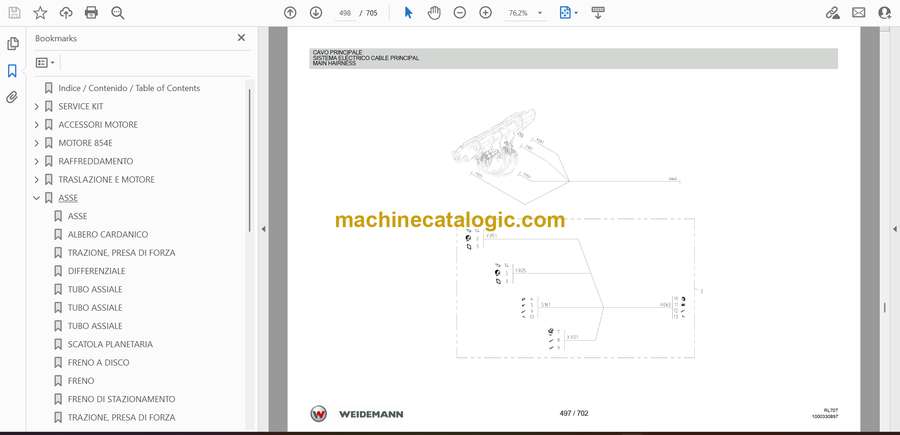Expand the ACCESSORI MOTORE bookmark
Viewport: 900px width, 435px height.
pos(37,125)
